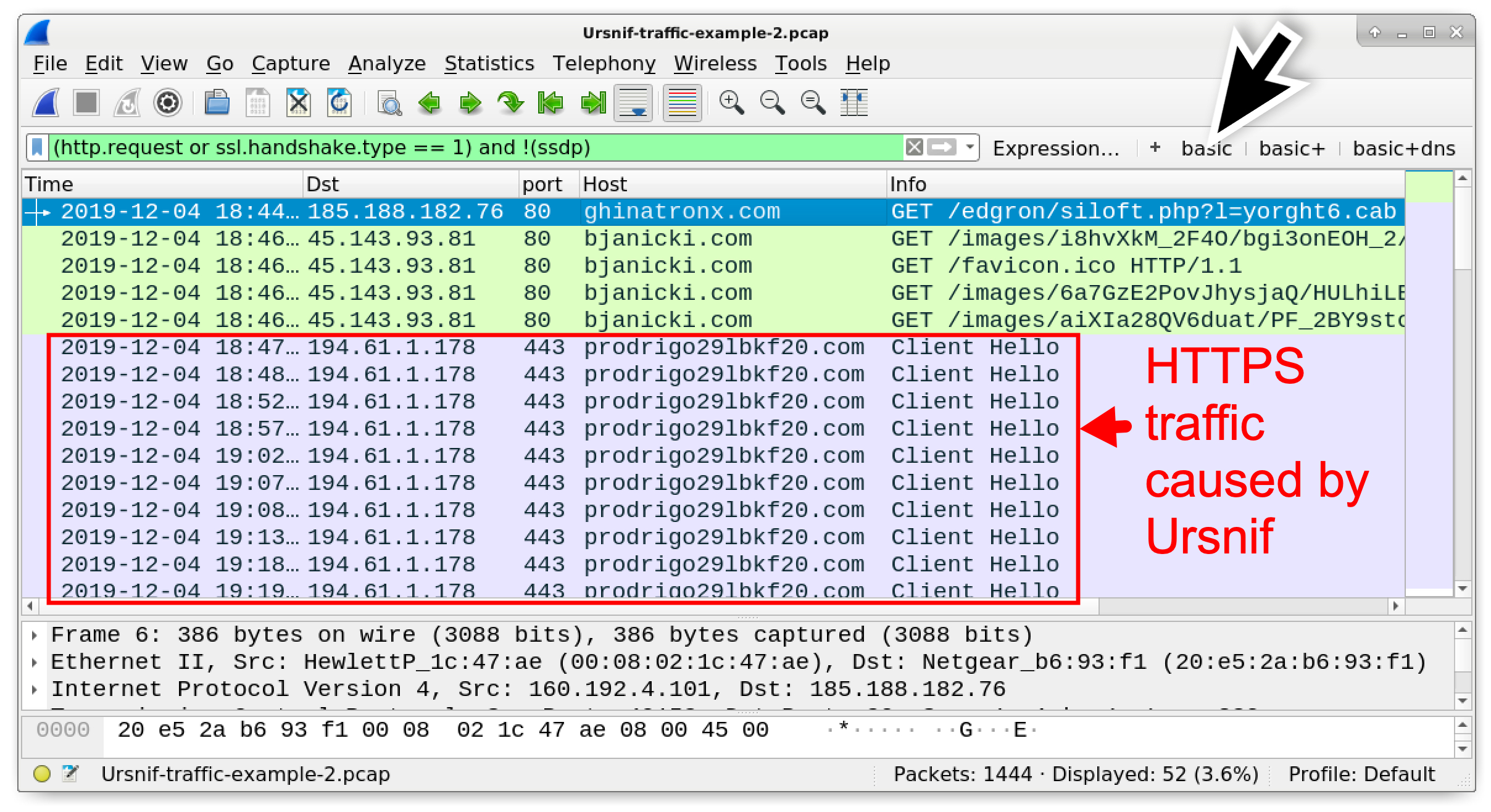Expand the Ethernet II protocol details
The height and width of the screenshot is (812, 1491).
34,661
